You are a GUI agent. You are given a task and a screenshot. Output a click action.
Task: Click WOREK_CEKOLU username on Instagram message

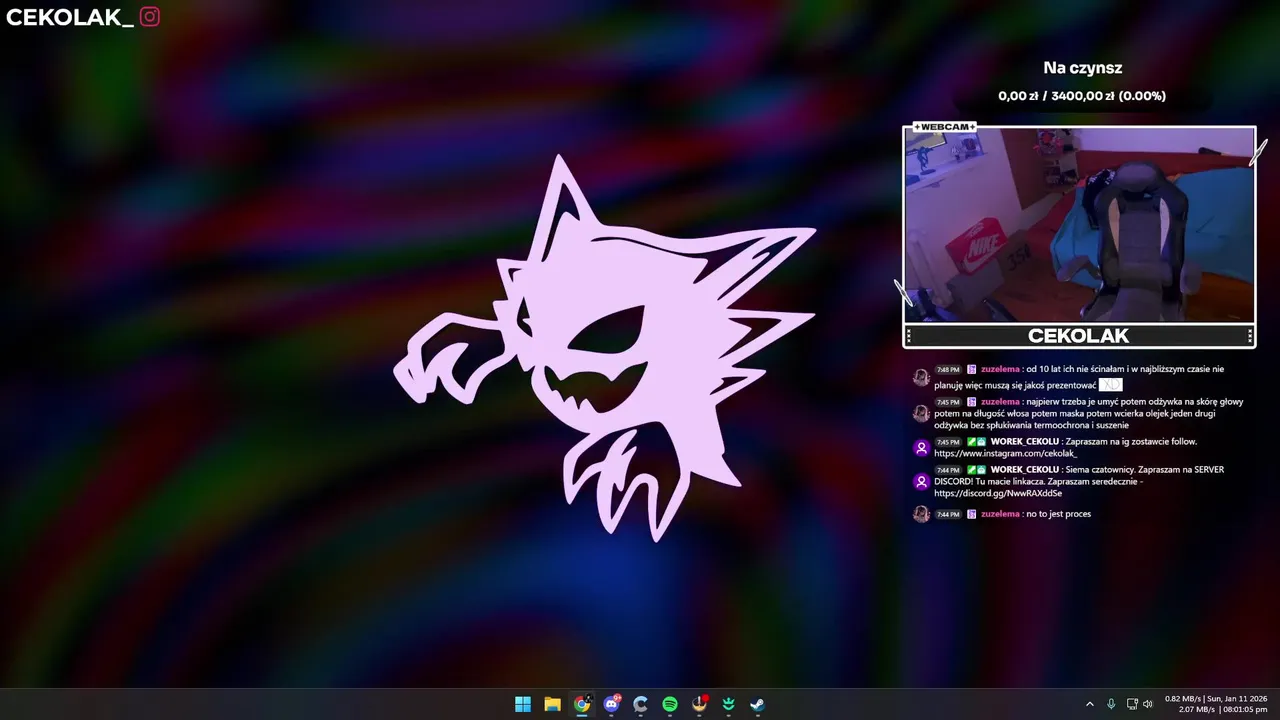(x=1024, y=442)
